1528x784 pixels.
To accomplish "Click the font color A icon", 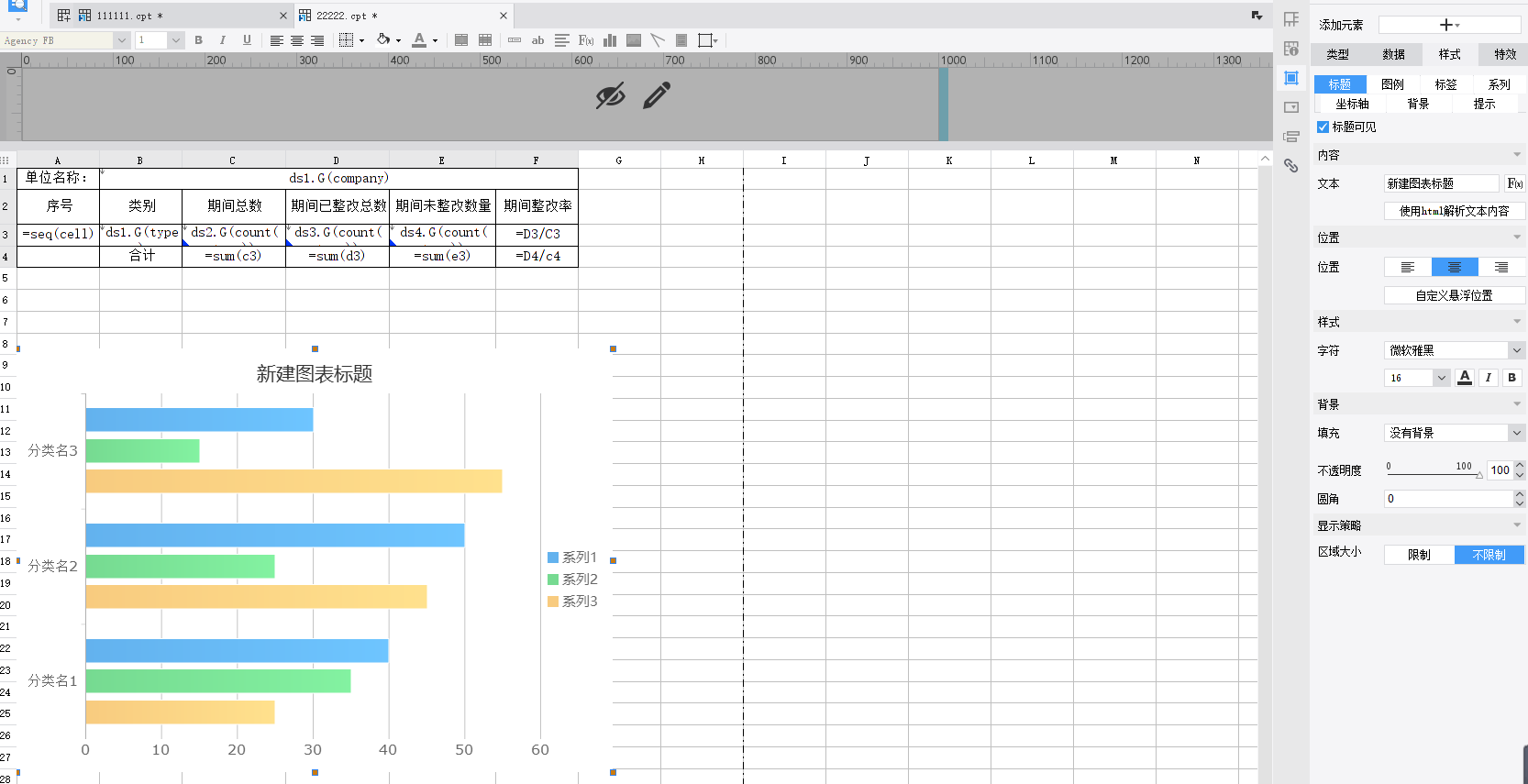I will [419, 39].
